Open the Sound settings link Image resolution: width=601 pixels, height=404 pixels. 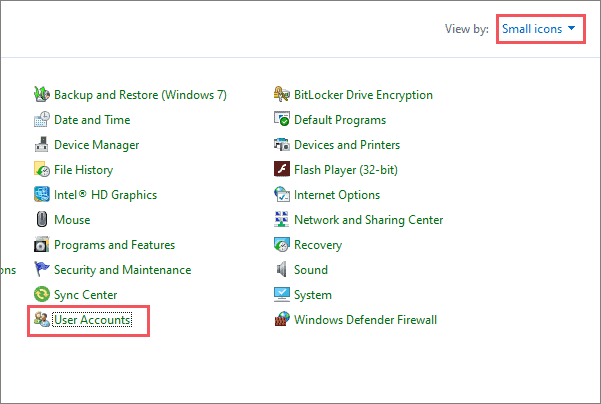point(311,270)
